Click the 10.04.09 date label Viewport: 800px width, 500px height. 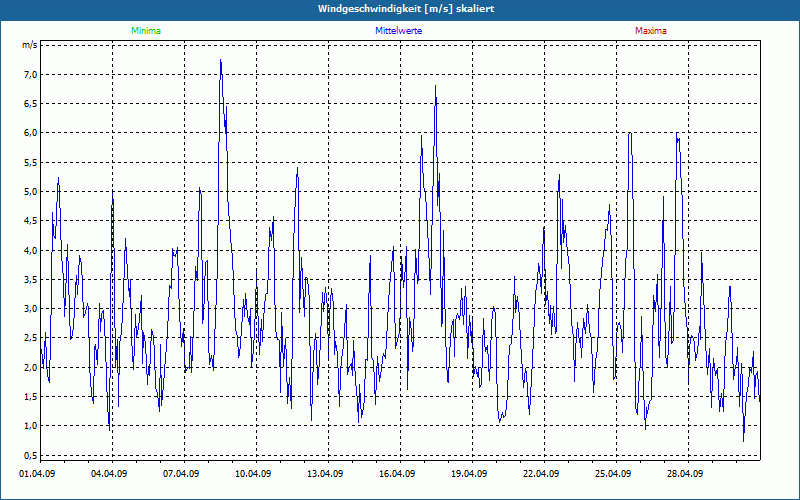[253, 473]
